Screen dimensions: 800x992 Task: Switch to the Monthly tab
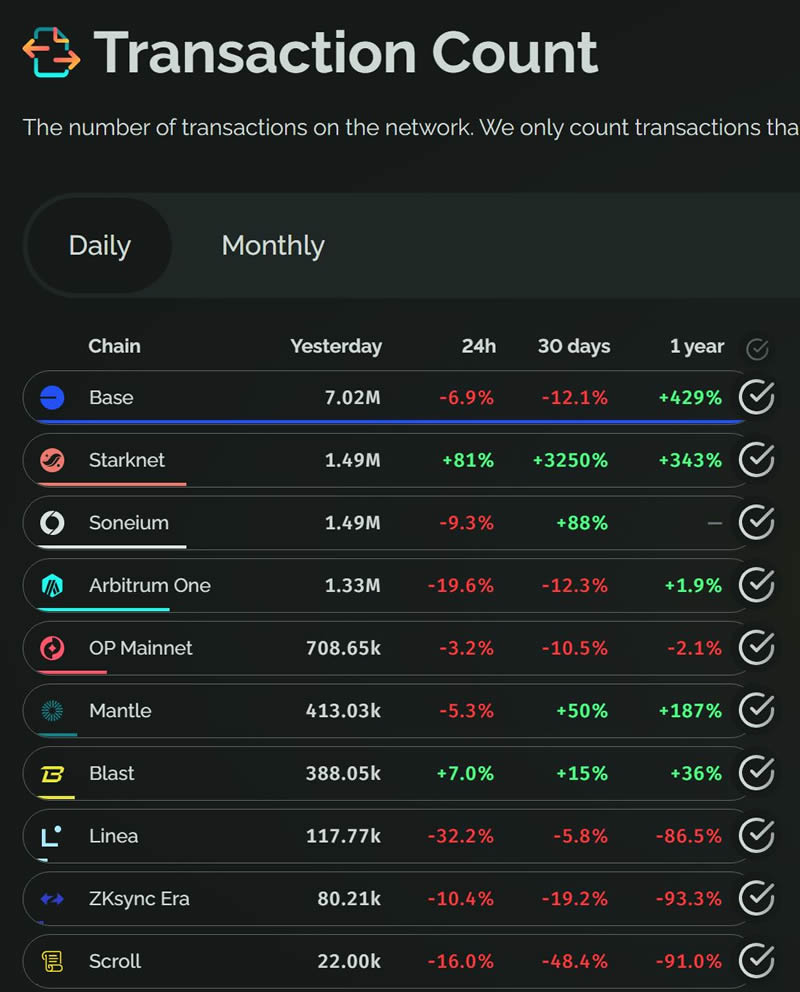coord(273,246)
